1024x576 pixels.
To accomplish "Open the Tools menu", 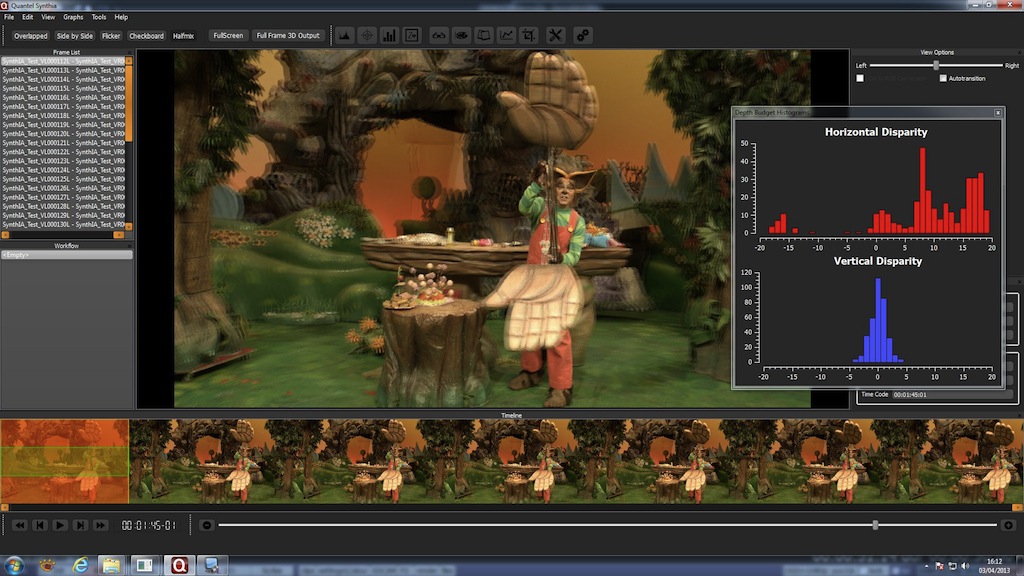I will (99, 17).
